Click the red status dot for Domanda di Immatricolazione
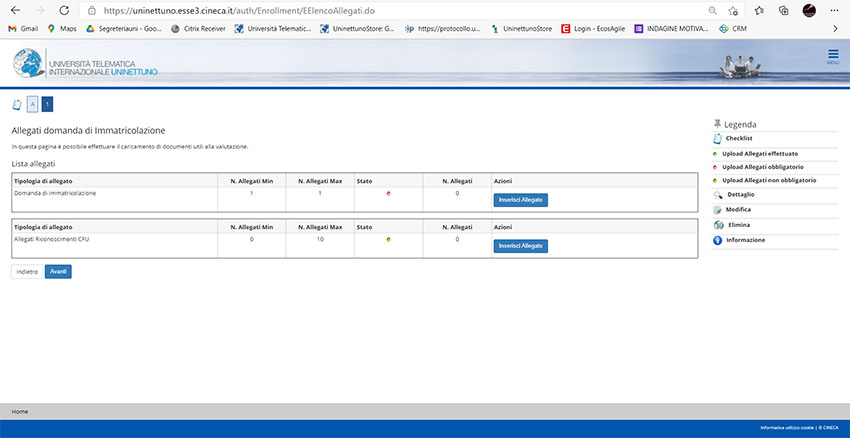850x438 pixels. (388, 193)
